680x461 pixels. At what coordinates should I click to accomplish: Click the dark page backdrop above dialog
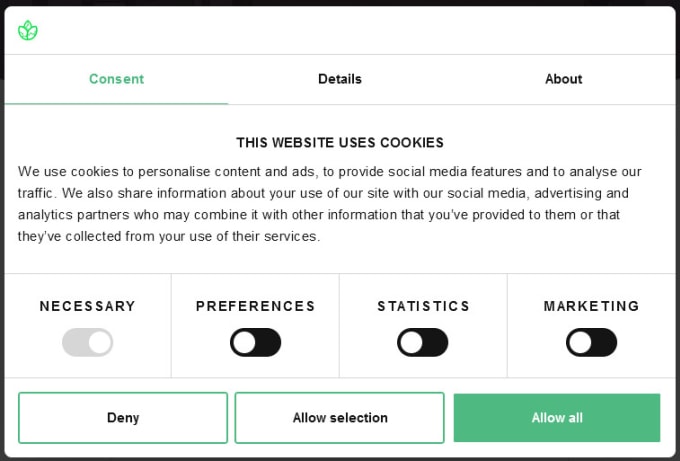(x=340, y=3)
